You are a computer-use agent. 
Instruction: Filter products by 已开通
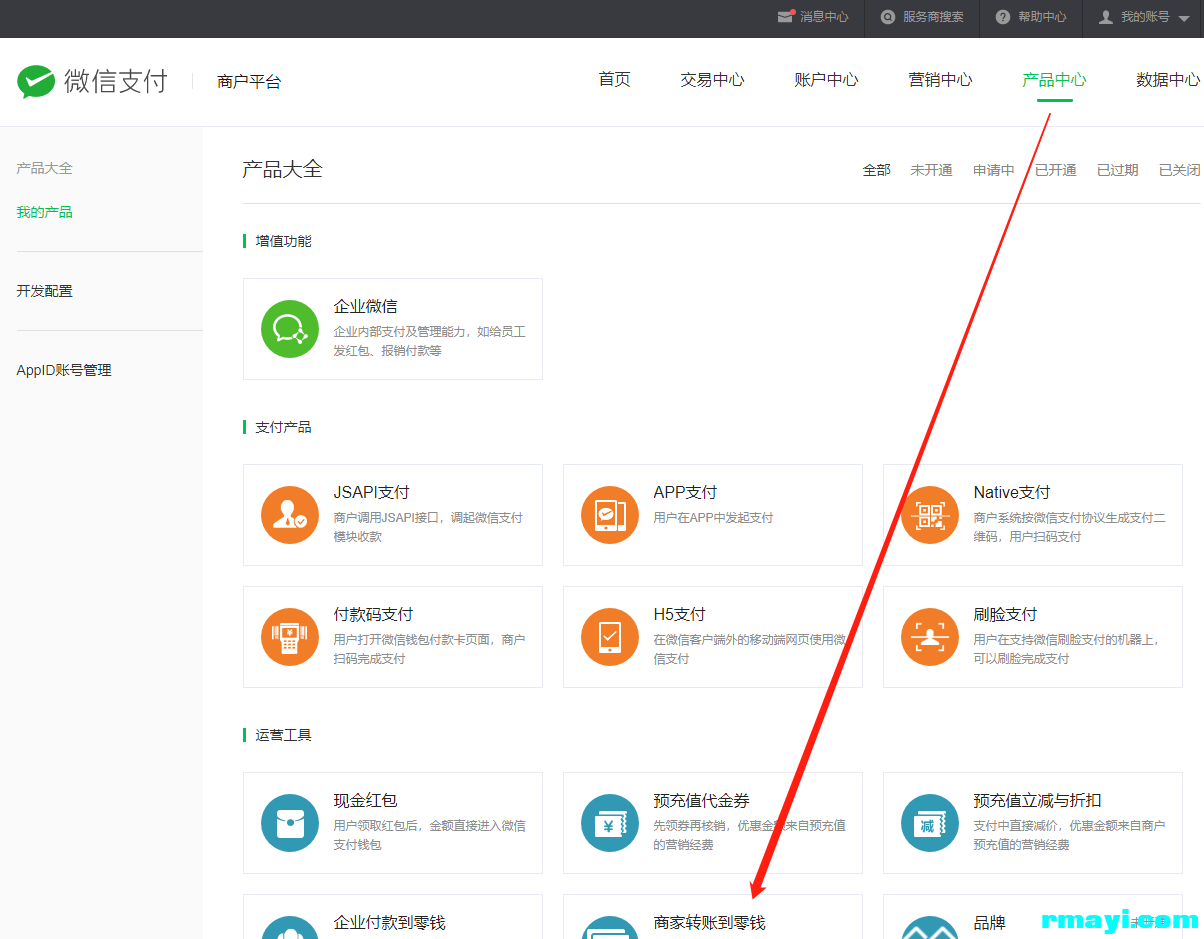click(1056, 170)
